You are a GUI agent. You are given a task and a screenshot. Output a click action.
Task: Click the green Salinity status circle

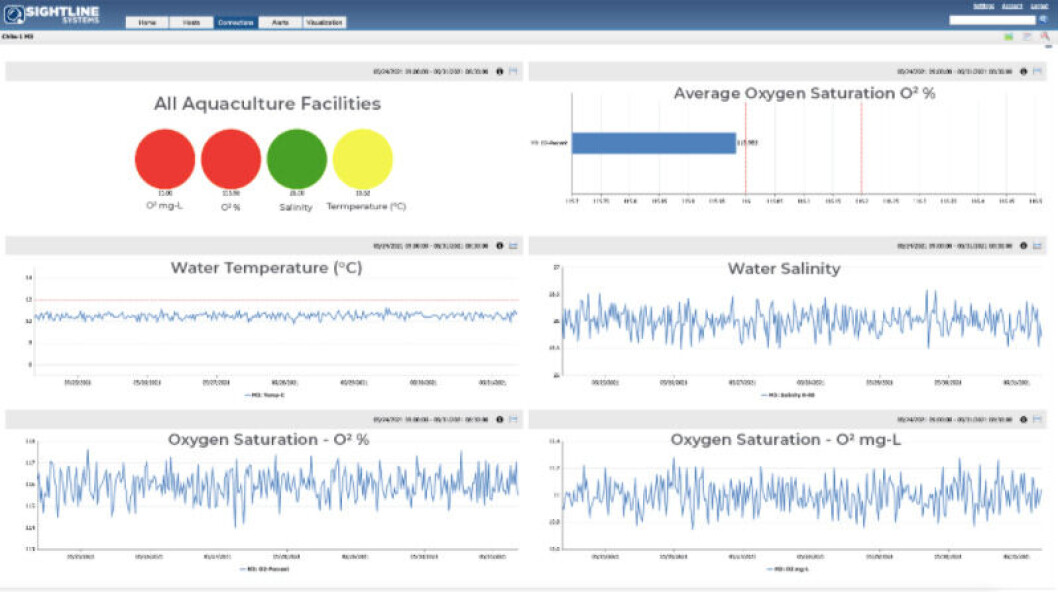pyautogui.click(x=297, y=159)
